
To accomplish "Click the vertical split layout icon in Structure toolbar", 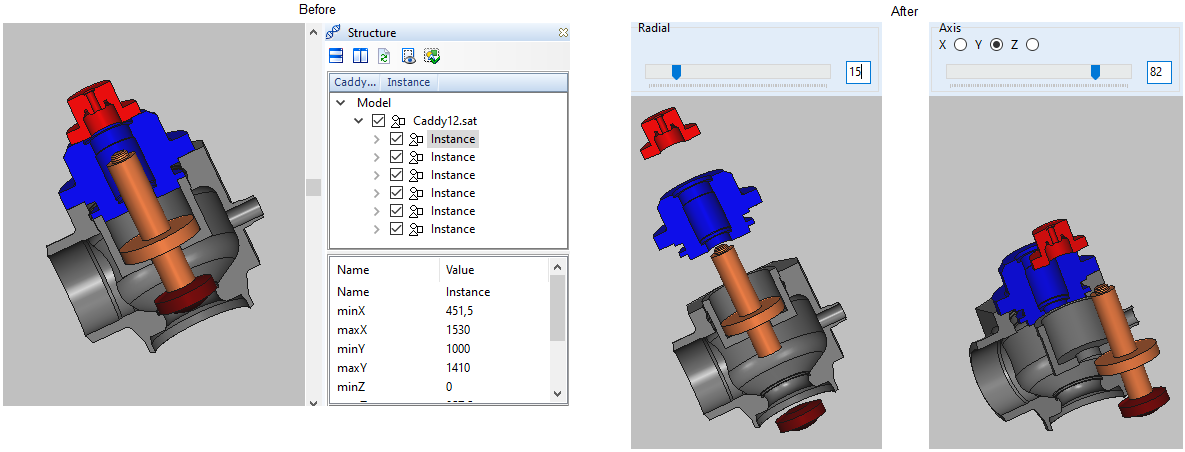I will point(359,56).
